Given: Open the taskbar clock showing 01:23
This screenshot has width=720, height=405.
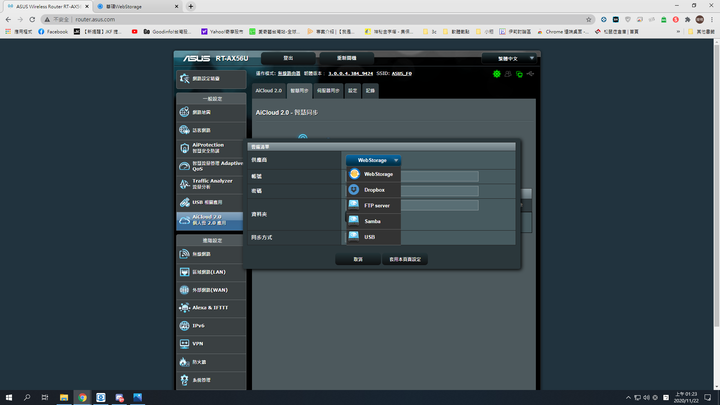Looking at the screenshot, I should [x=686, y=397].
